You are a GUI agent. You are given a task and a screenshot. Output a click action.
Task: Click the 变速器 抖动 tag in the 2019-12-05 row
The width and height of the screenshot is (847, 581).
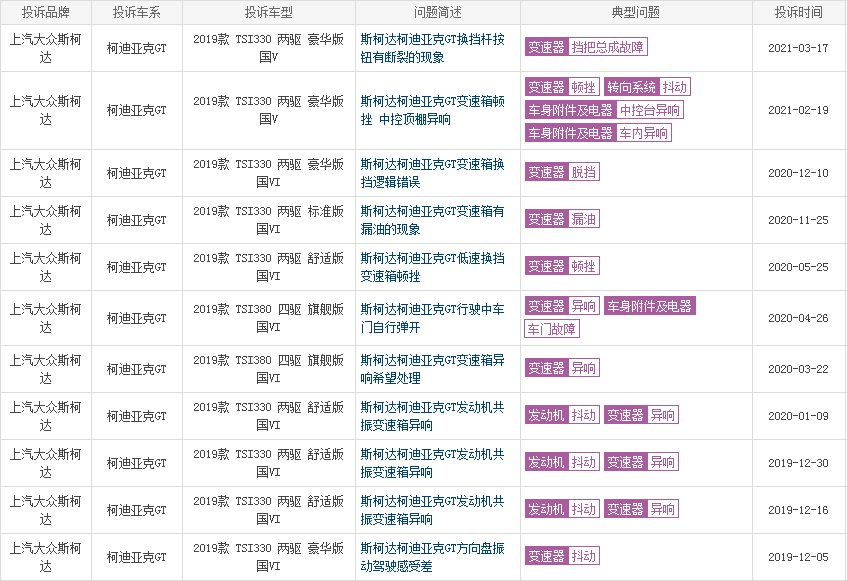pyautogui.click(x=562, y=556)
